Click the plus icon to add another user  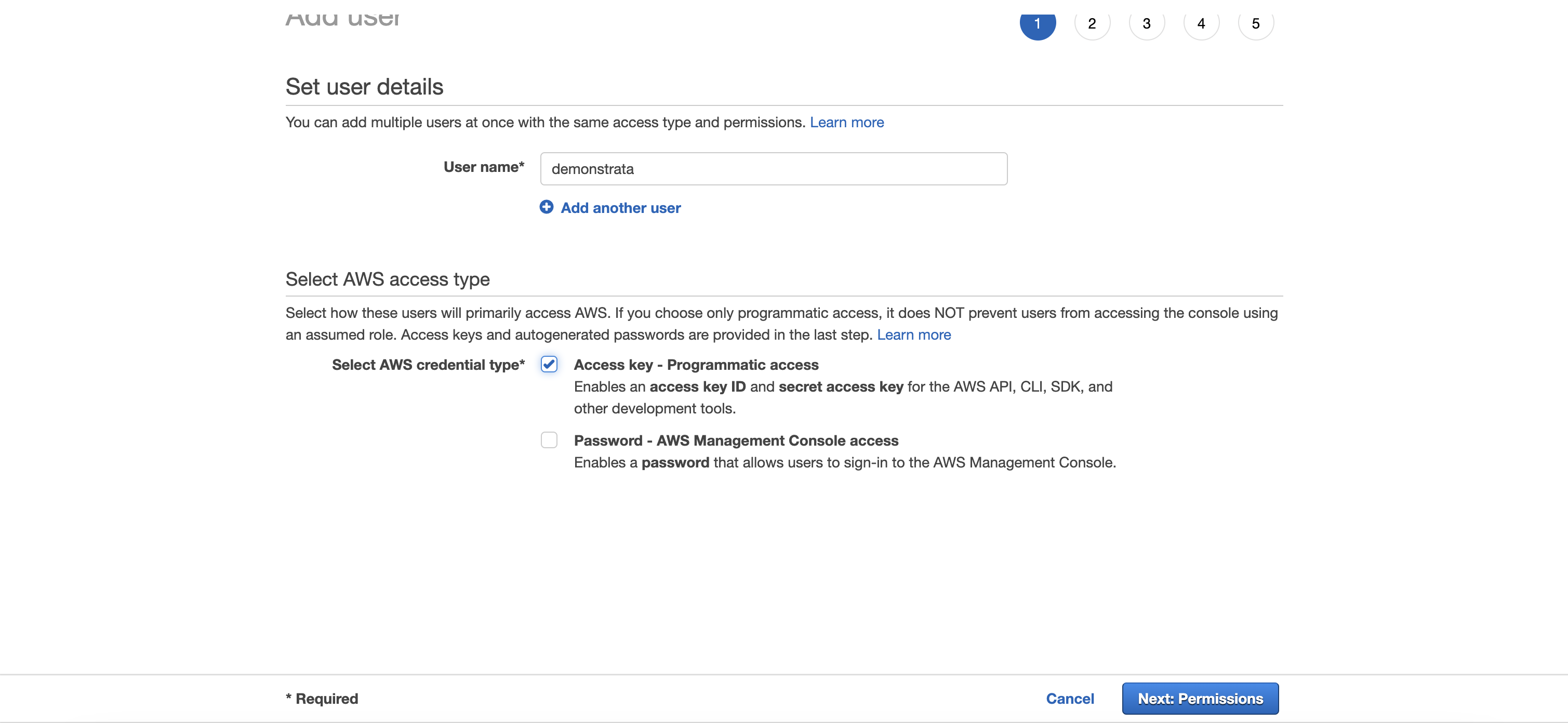(x=546, y=208)
